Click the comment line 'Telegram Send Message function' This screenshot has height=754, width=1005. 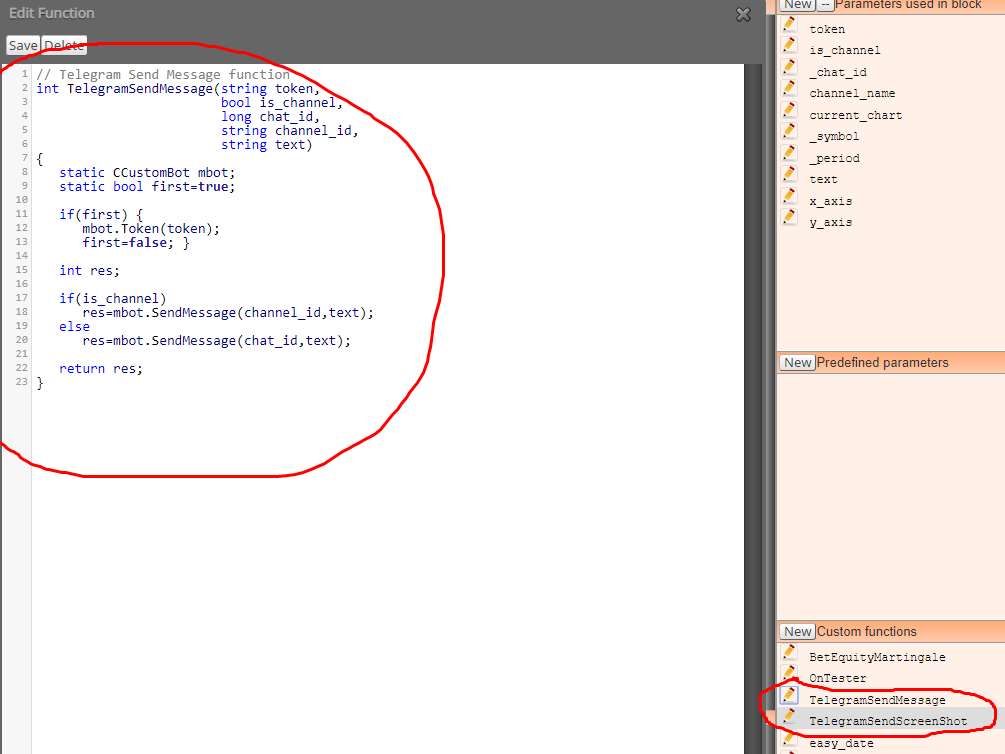163,75
